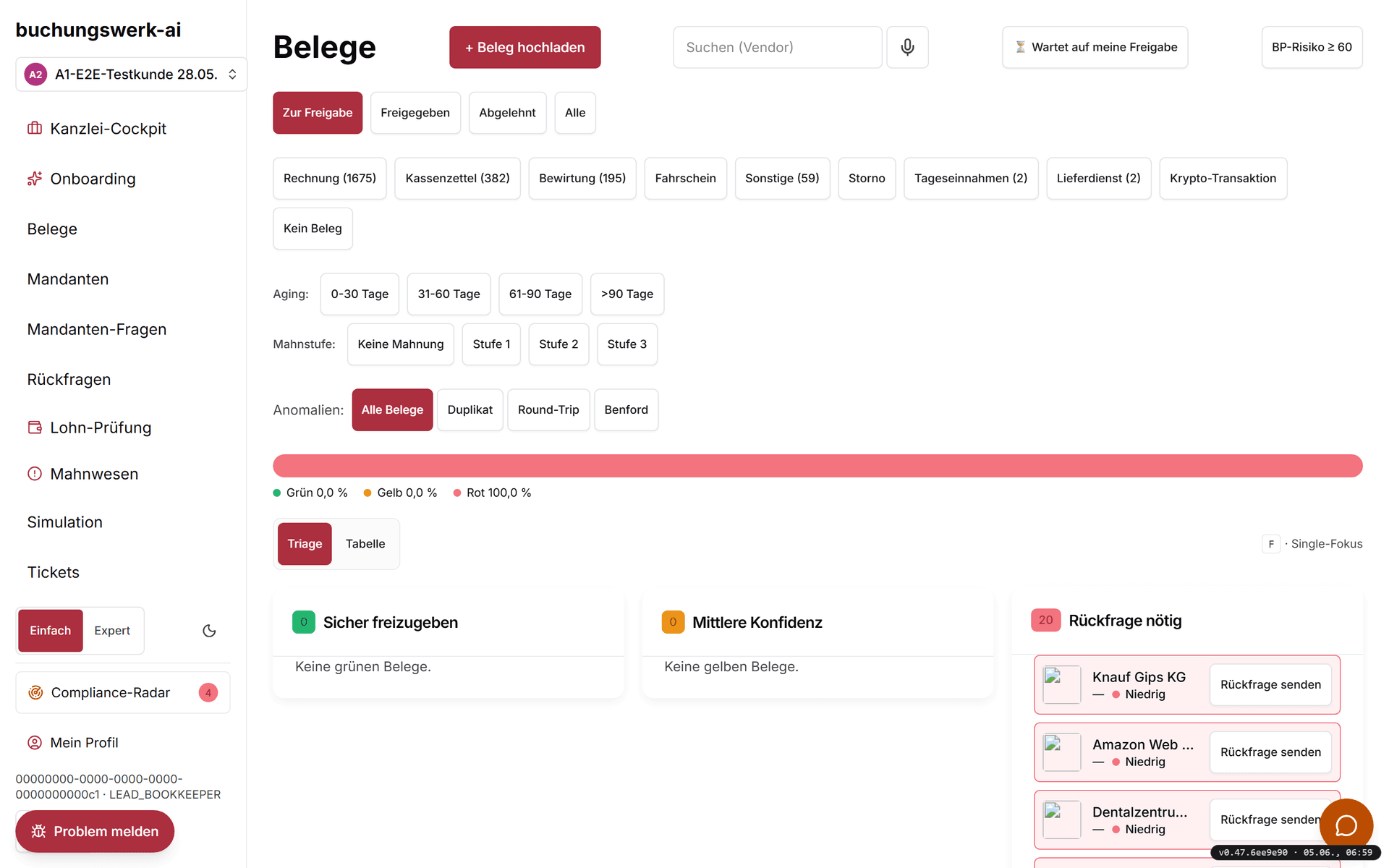Open Simulation in the sidebar
Viewport: 1389px width, 868px height.
65,522
